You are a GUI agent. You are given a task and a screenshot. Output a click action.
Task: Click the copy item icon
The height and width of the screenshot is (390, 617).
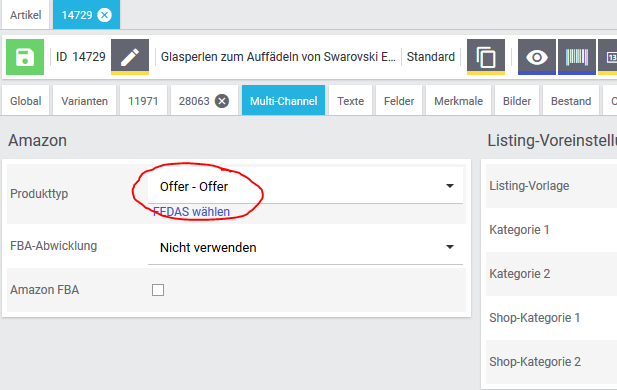click(x=486, y=57)
